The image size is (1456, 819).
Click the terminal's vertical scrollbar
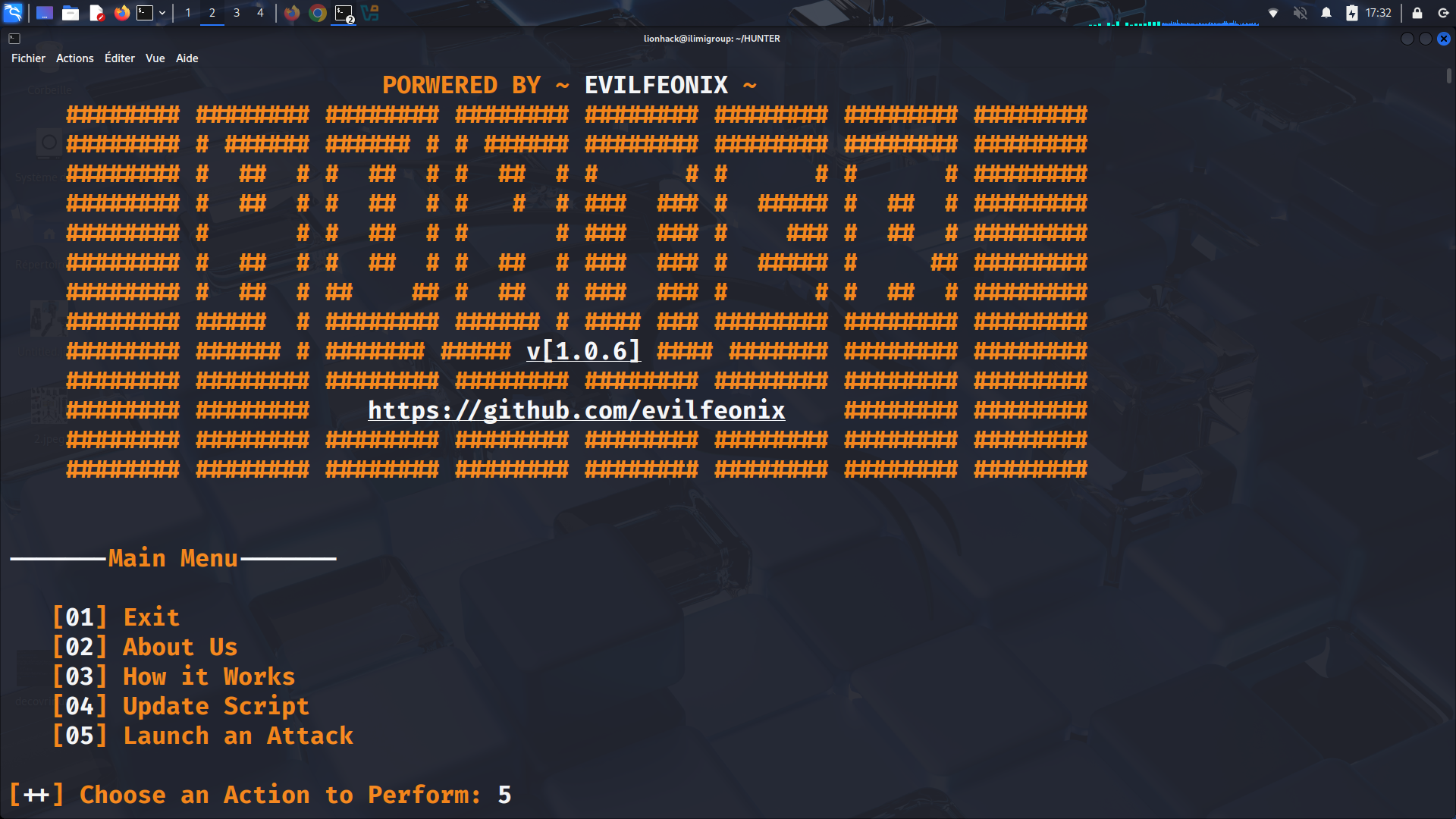[x=1448, y=76]
